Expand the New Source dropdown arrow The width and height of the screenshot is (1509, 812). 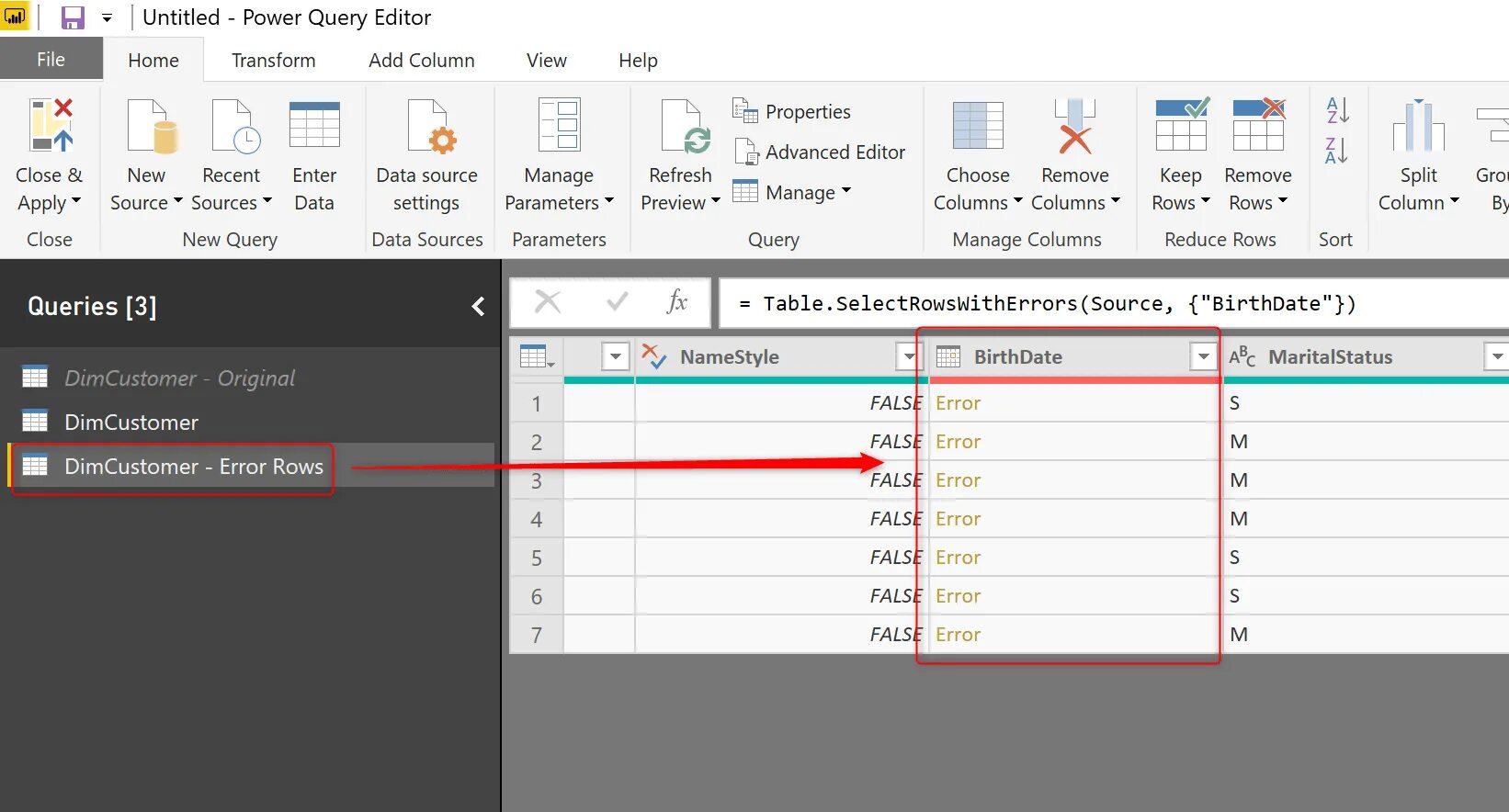pos(178,201)
